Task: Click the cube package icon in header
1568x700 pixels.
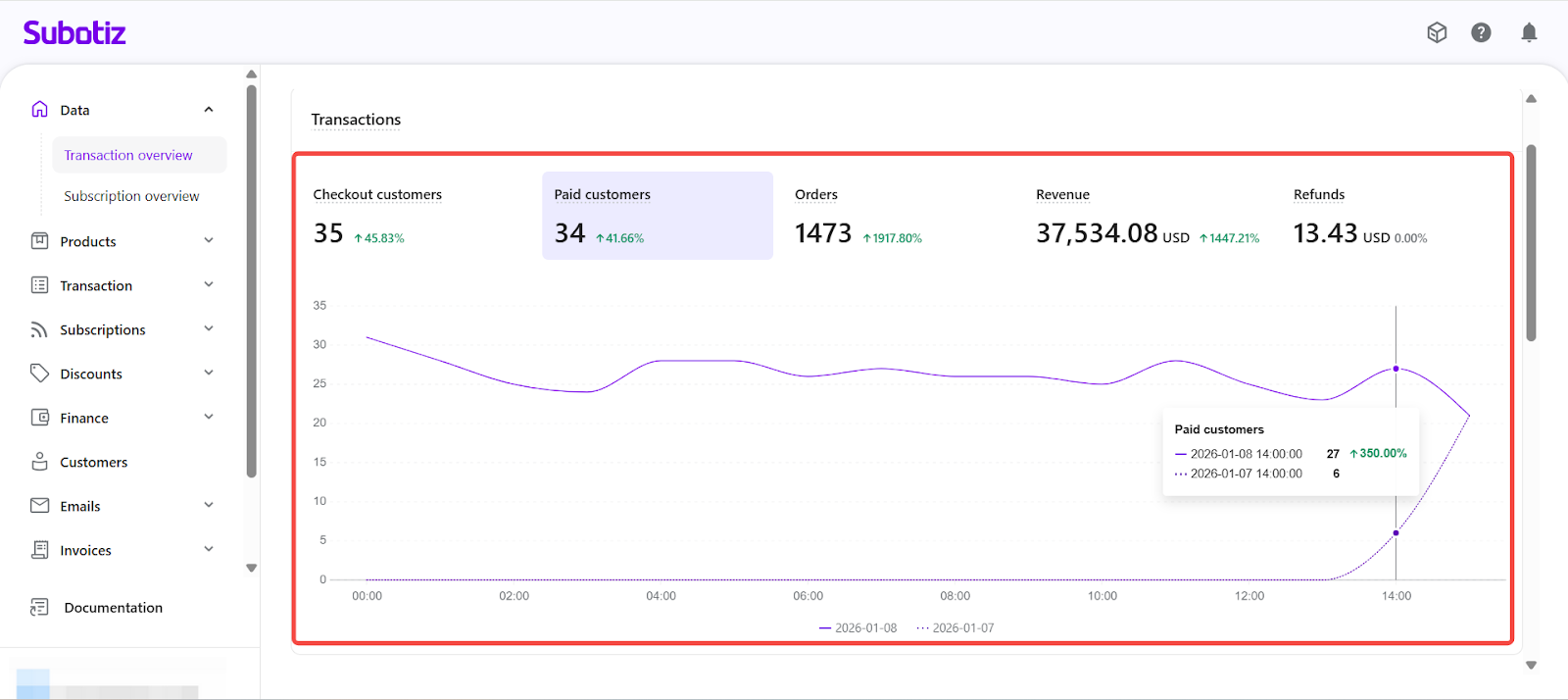Action: pos(1437,32)
